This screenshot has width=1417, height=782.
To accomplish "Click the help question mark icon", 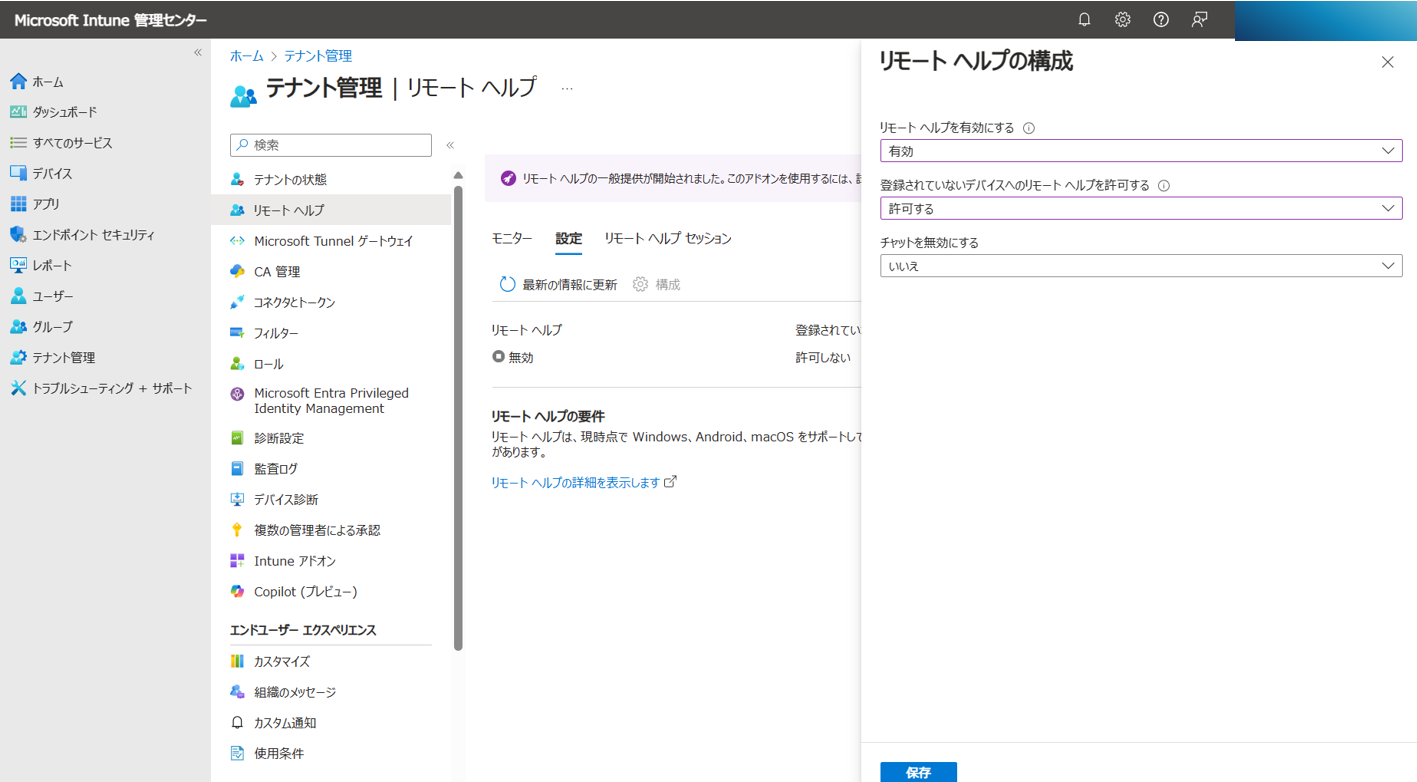I will [1161, 20].
